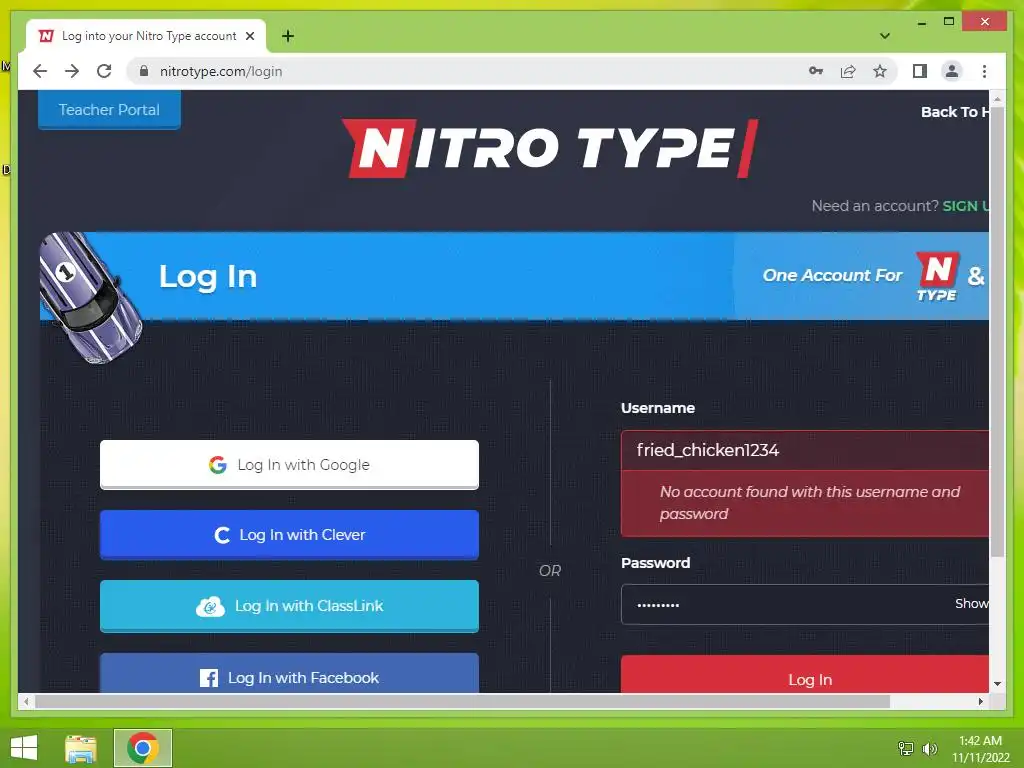Reload the Nitro Type login page
This screenshot has height=768, width=1024.
coord(104,71)
